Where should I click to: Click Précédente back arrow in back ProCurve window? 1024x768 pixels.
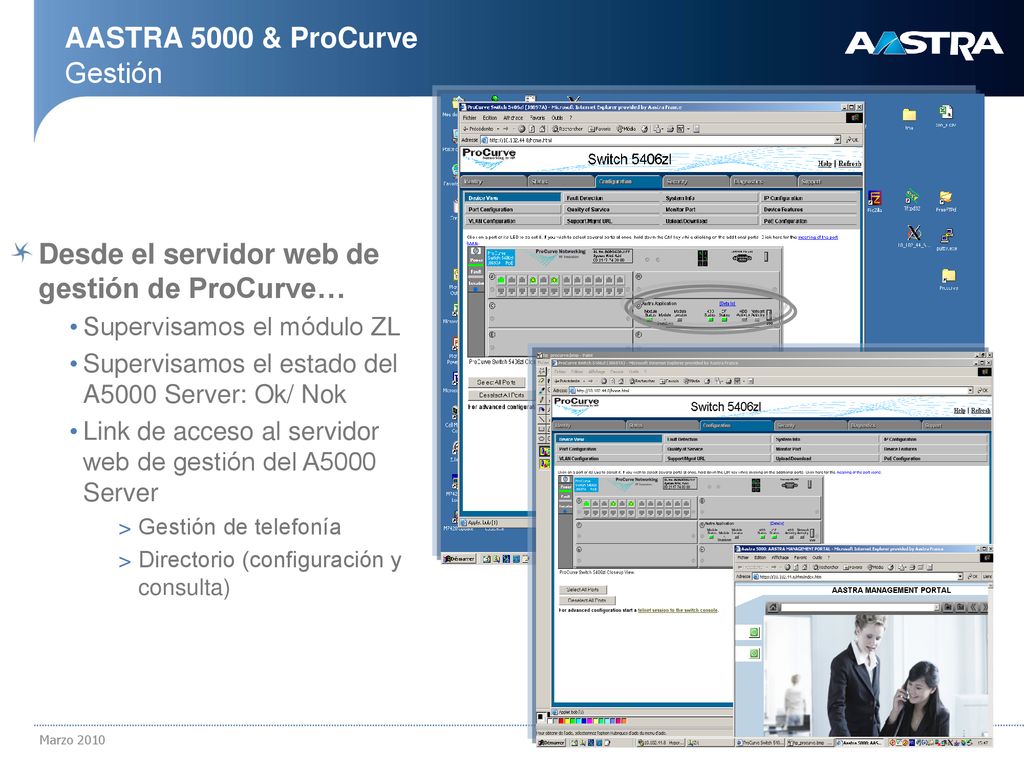(479, 129)
